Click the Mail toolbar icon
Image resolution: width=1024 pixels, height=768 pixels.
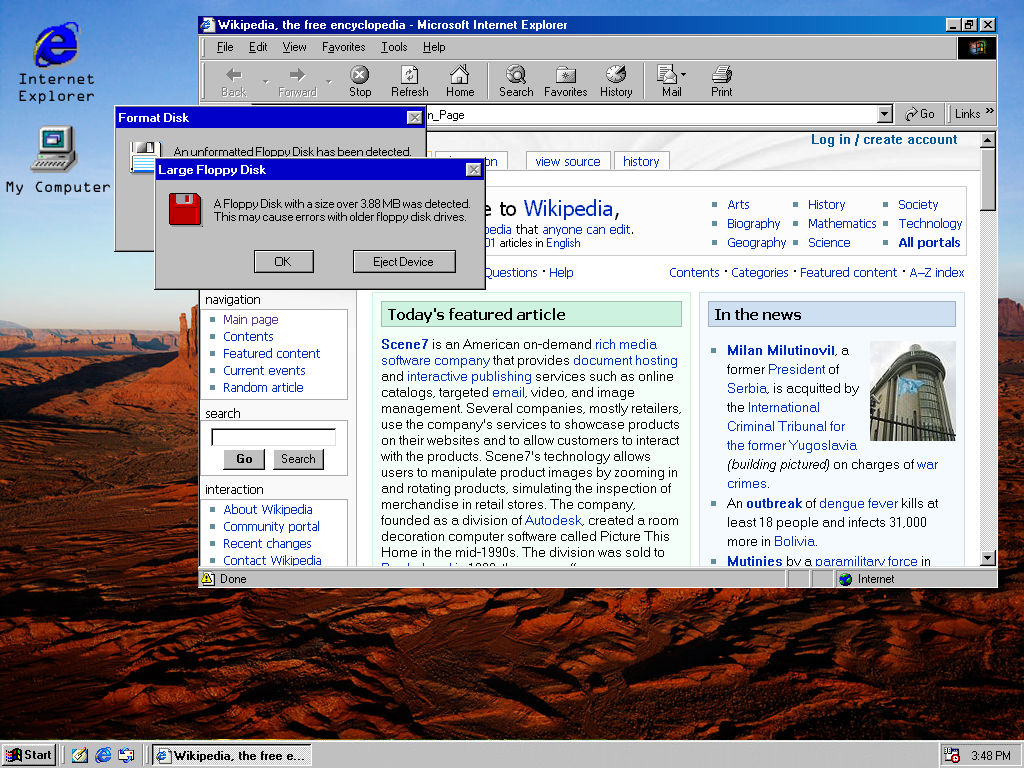click(666, 81)
